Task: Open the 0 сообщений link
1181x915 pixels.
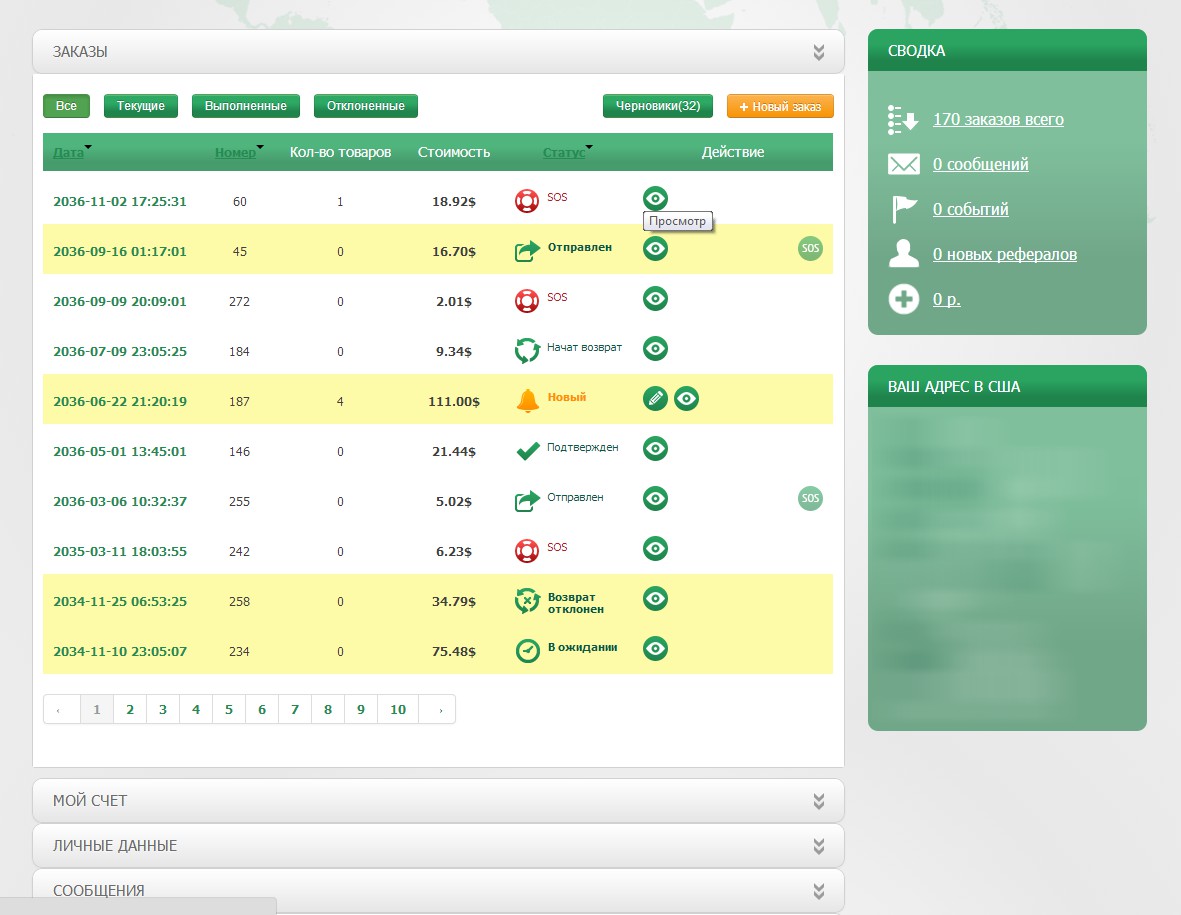Action: (x=981, y=164)
